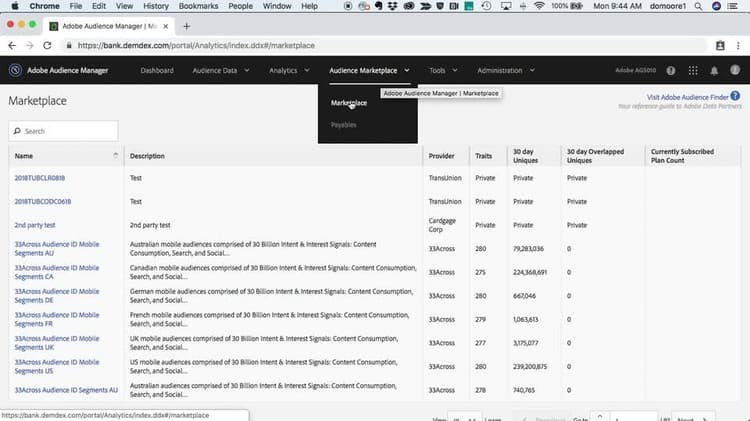Expand the Analytics menu

pos(289,70)
